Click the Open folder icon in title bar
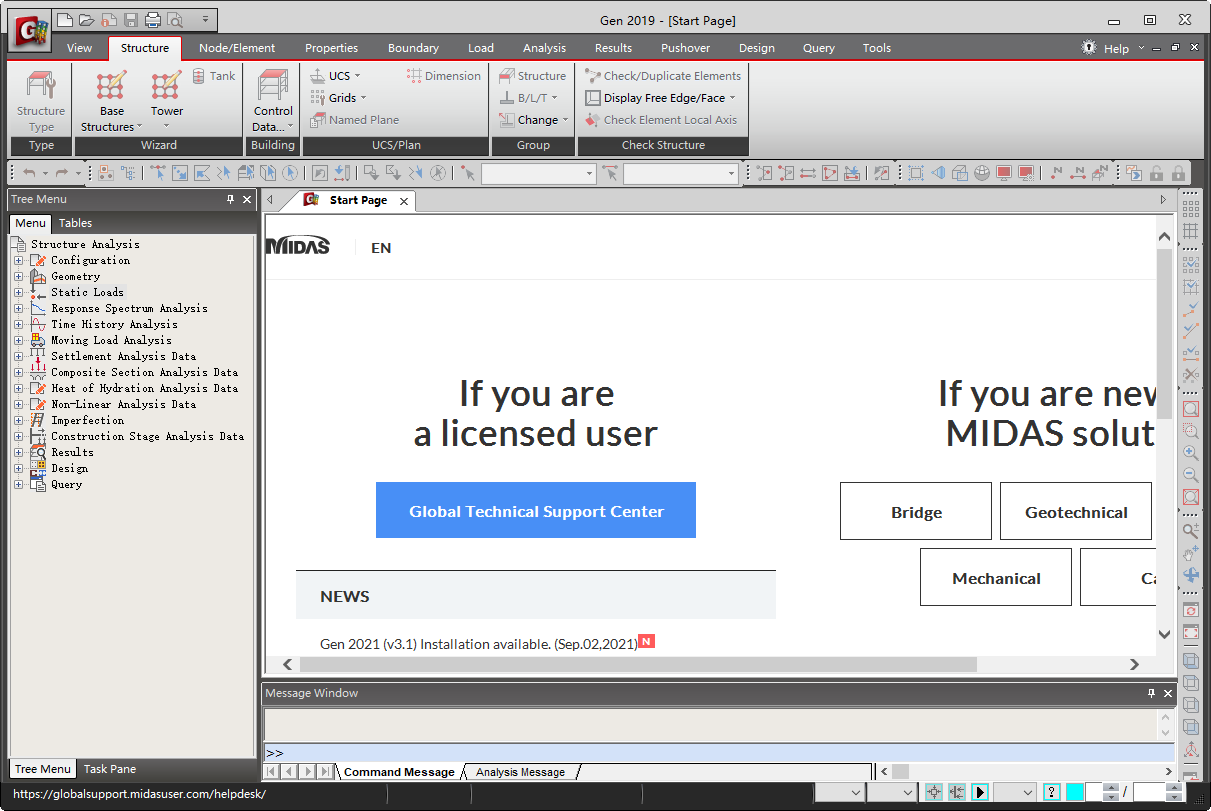 86,19
